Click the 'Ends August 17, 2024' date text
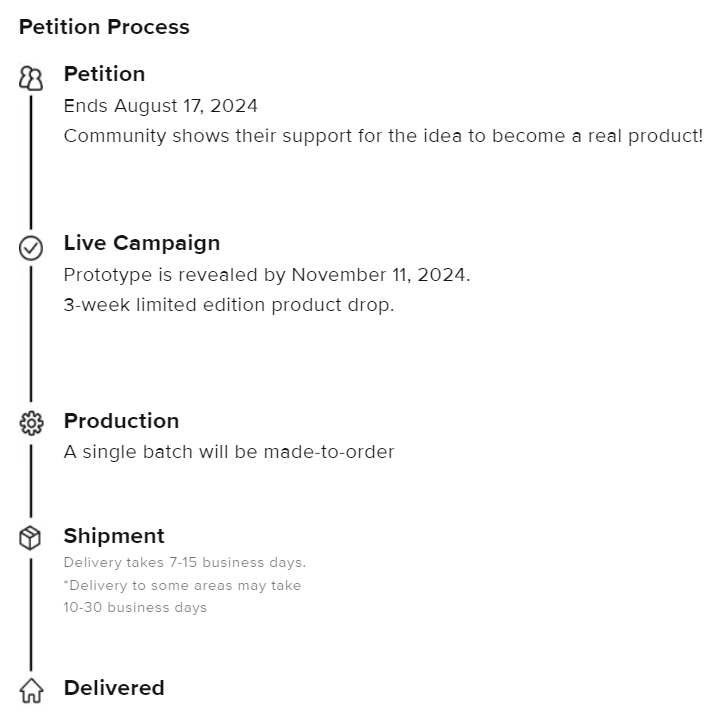Image resolution: width=724 pixels, height=727 pixels. click(x=160, y=106)
